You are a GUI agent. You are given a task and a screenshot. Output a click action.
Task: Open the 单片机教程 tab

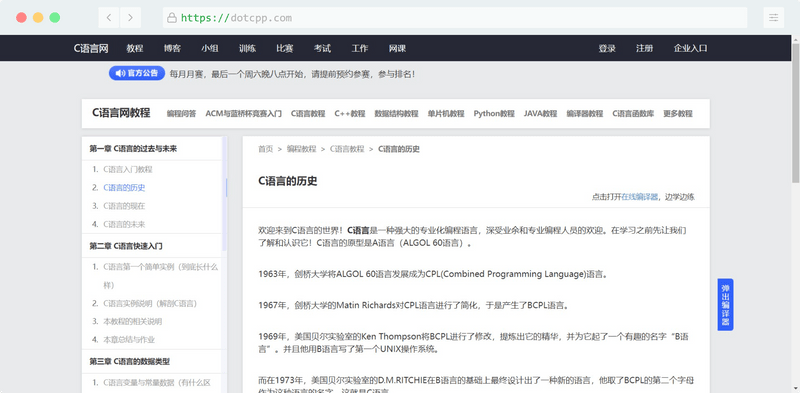[x=446, y=114]
